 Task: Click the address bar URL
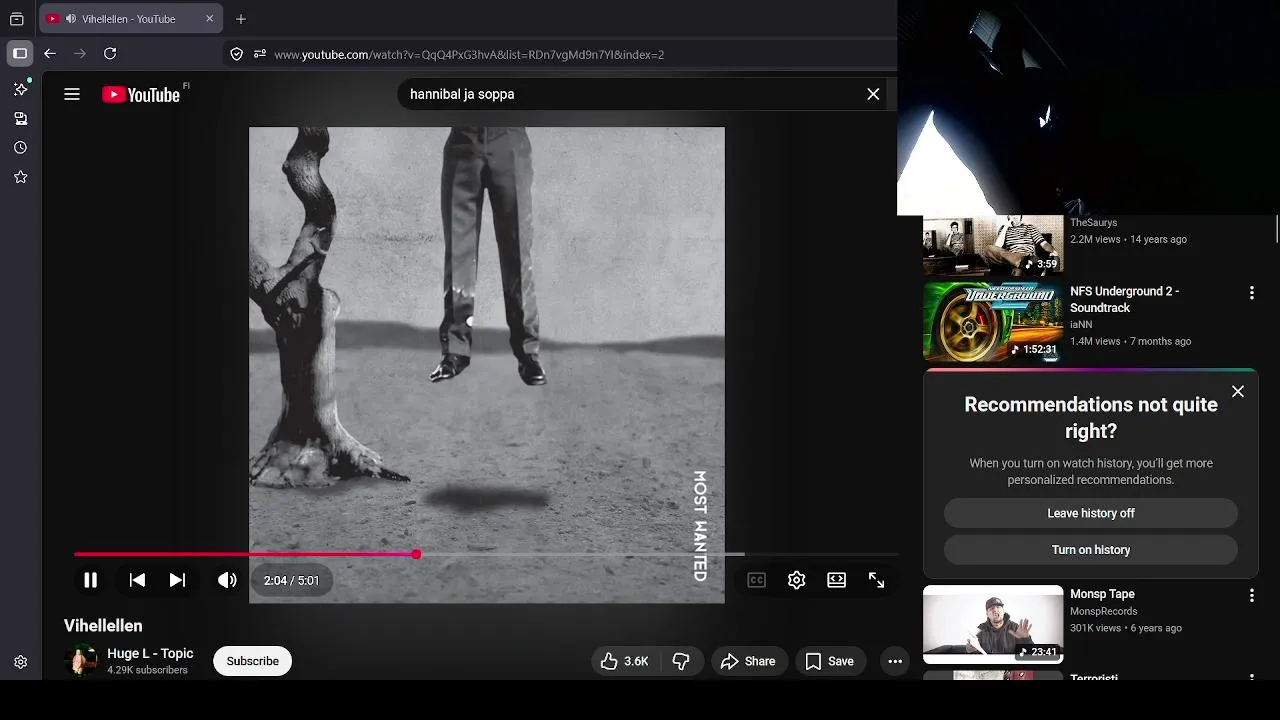pyautogui.click(x=469, y=54)
